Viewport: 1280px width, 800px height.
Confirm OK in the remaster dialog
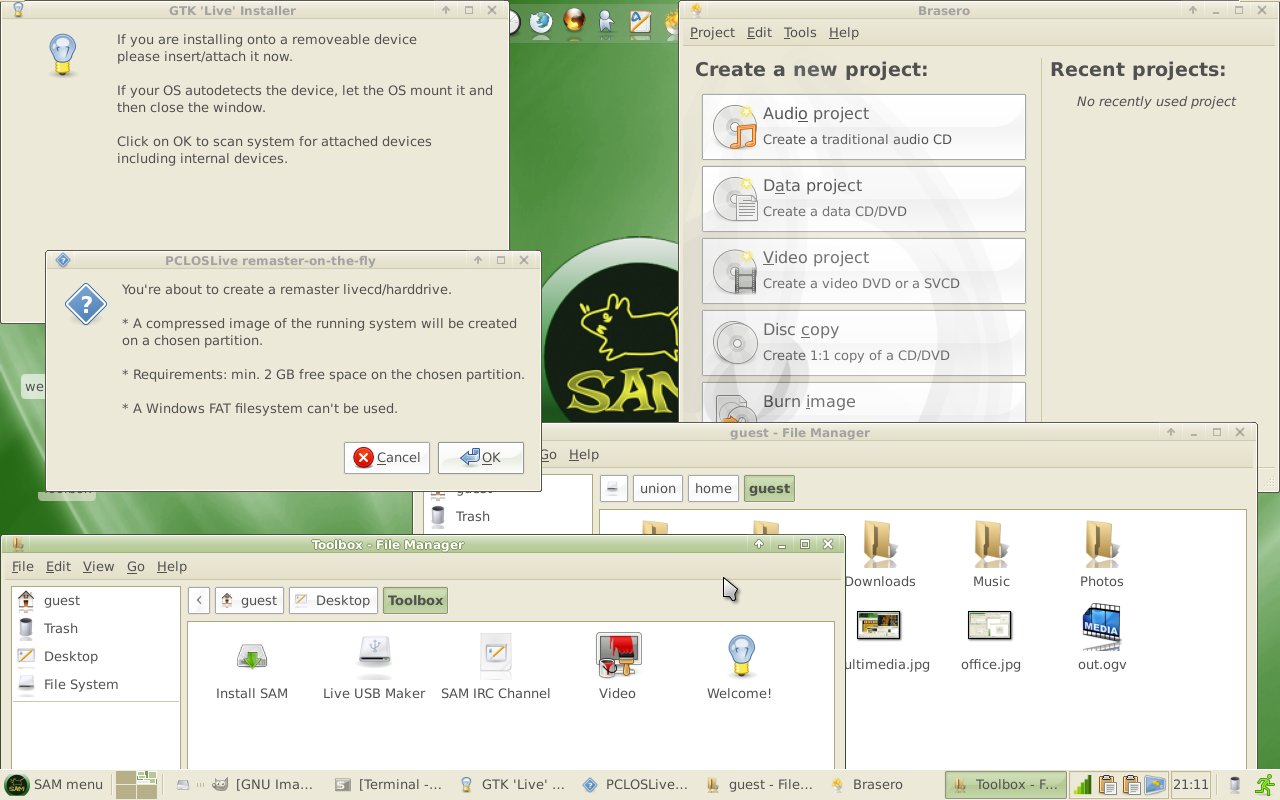pos(481,457)
